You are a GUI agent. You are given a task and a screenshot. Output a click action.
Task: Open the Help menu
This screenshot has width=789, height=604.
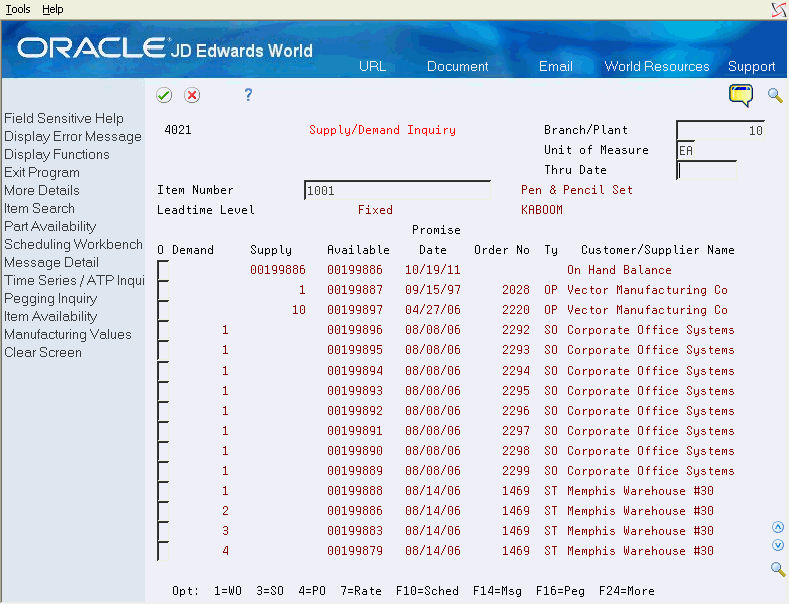coord(52,9)
